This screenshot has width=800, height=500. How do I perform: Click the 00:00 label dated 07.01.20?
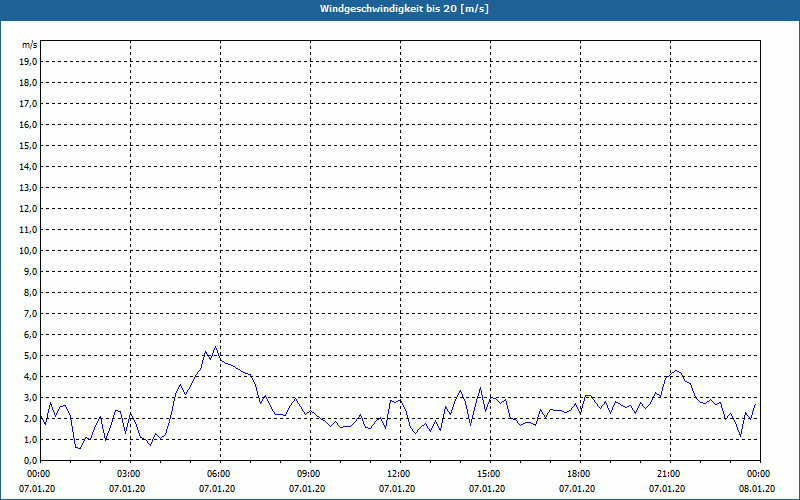click(x=38, y=474)
